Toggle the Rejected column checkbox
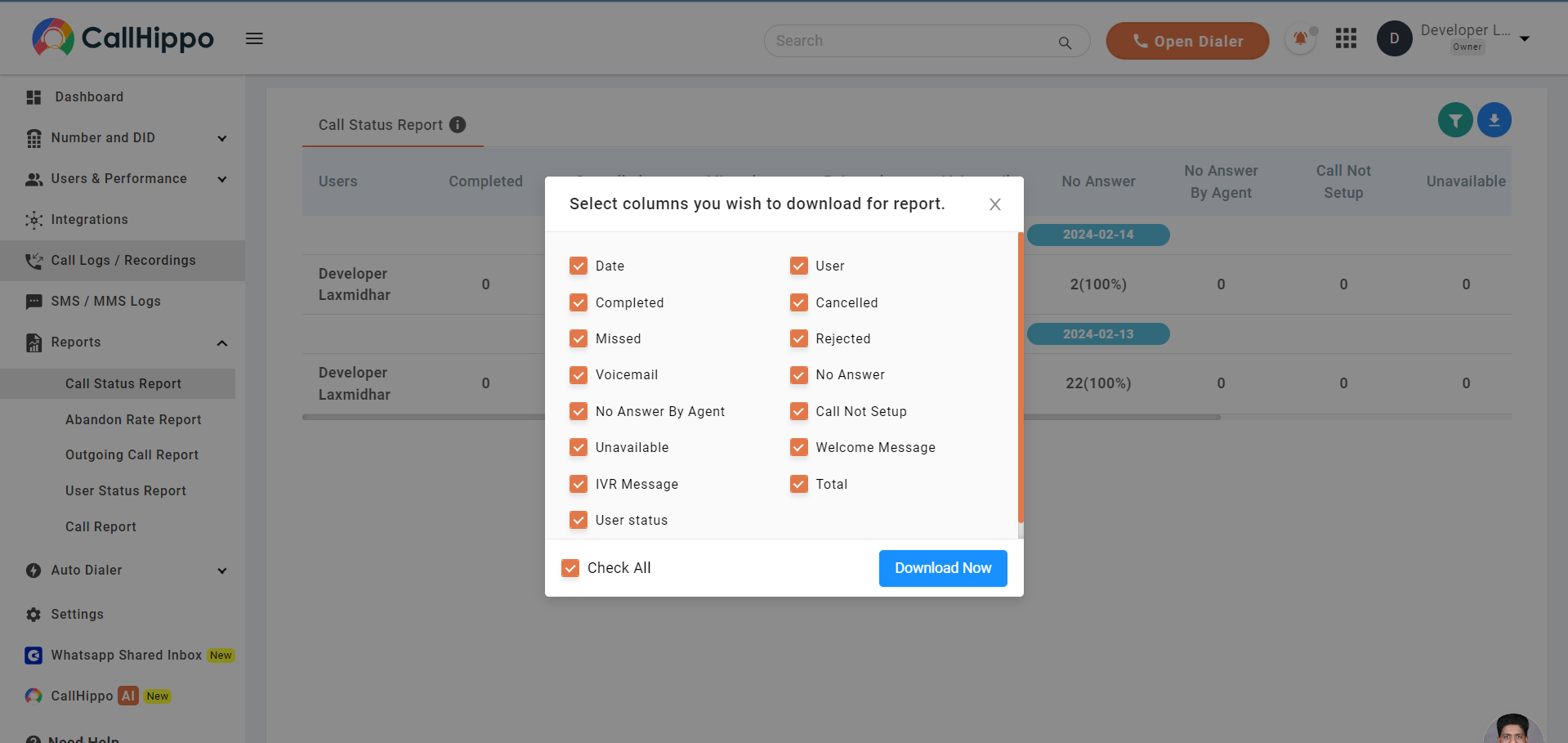Screen dimensions: 1568x743 798,338
